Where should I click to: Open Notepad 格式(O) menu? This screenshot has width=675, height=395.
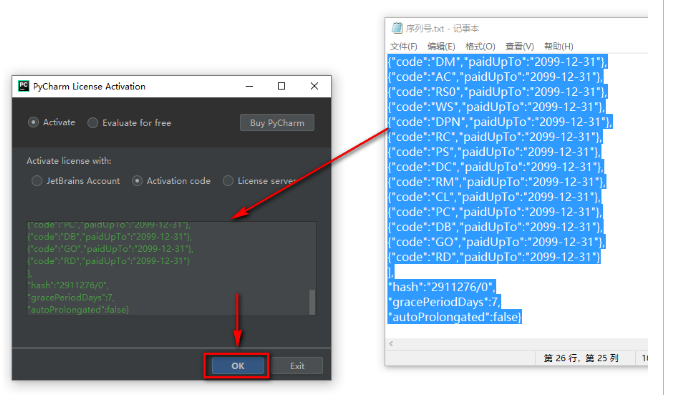[x=480, y=46]
